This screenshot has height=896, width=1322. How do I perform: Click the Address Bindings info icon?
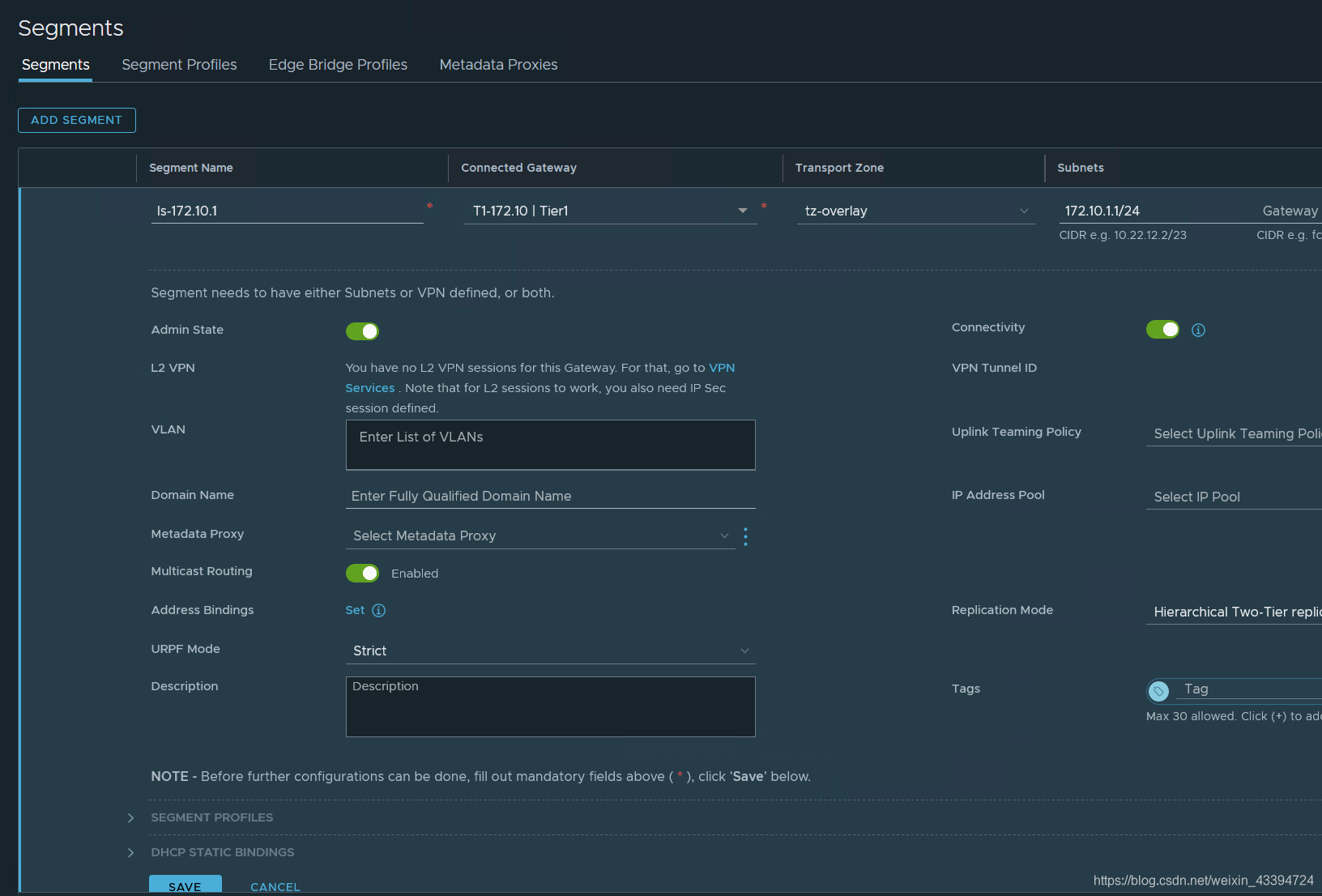tap(378, 610)
